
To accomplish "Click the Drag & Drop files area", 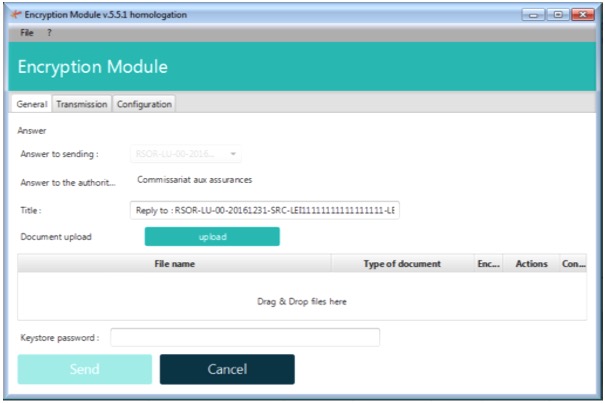I will pos(301,300).
